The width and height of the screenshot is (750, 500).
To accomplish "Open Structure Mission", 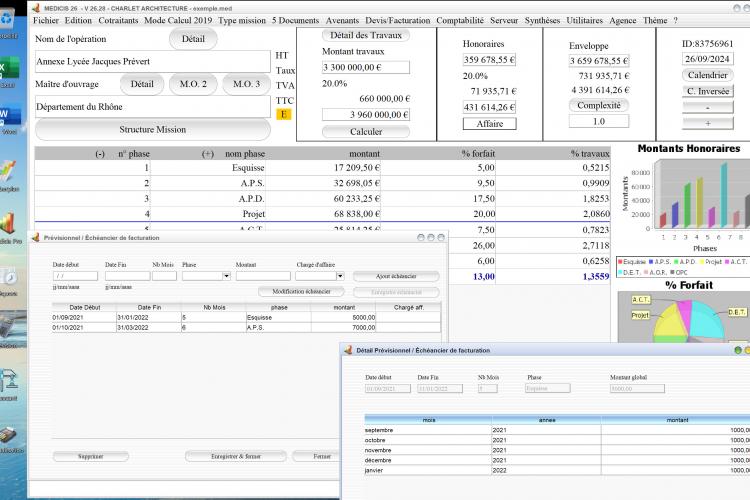I will [x=153, y=130].
